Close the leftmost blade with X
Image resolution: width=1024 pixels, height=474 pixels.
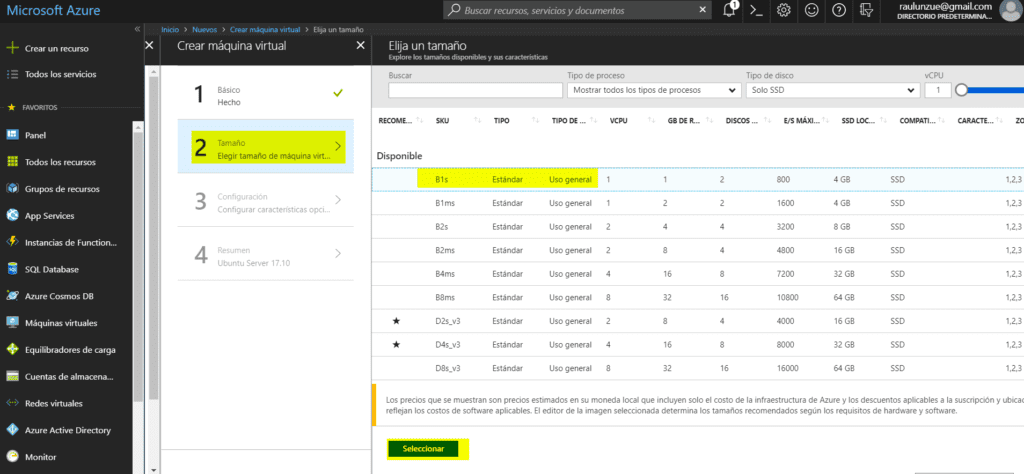pos(149,45)
